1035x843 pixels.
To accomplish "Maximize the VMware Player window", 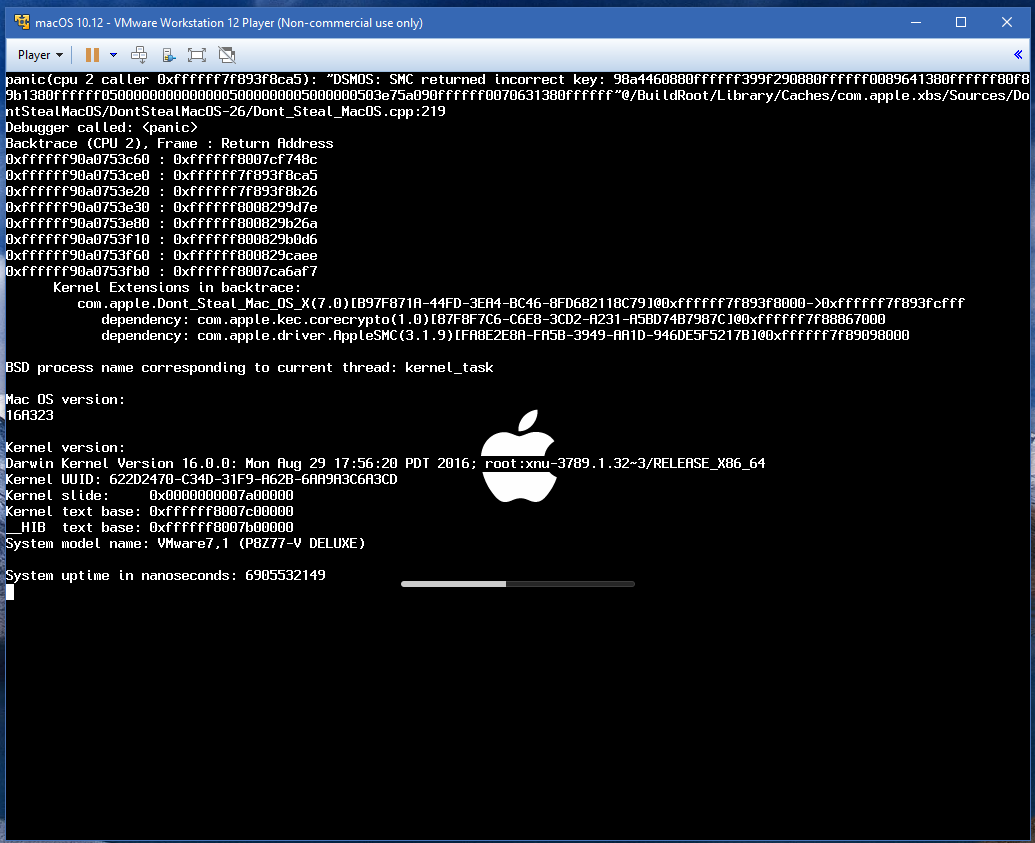I will point(961,22).
